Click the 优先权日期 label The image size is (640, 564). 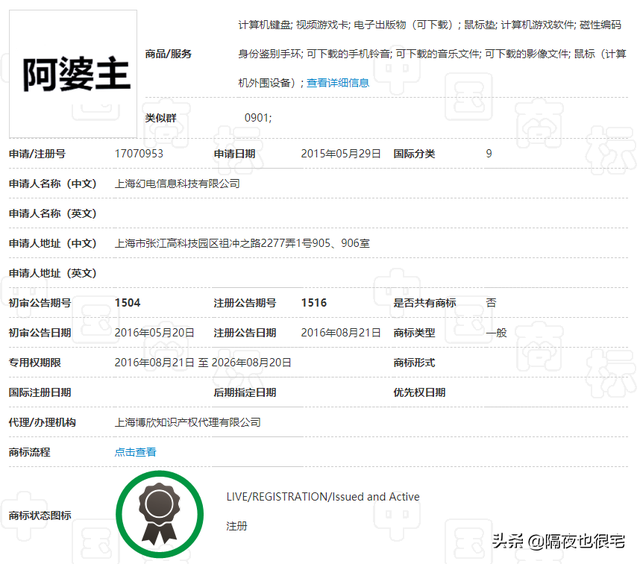point(419,392)
